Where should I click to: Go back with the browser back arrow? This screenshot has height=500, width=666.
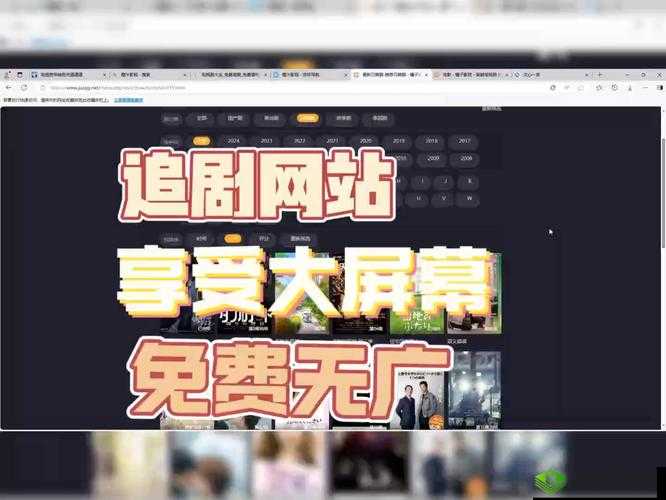(x=9, y=88)
